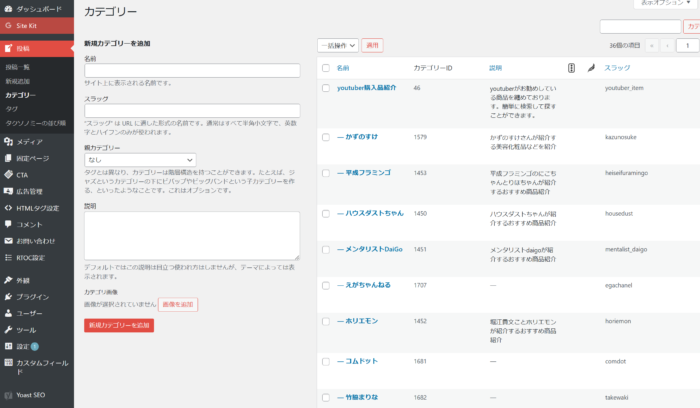
Task: Open the ad management icon
Action: (x=8, y=191)
